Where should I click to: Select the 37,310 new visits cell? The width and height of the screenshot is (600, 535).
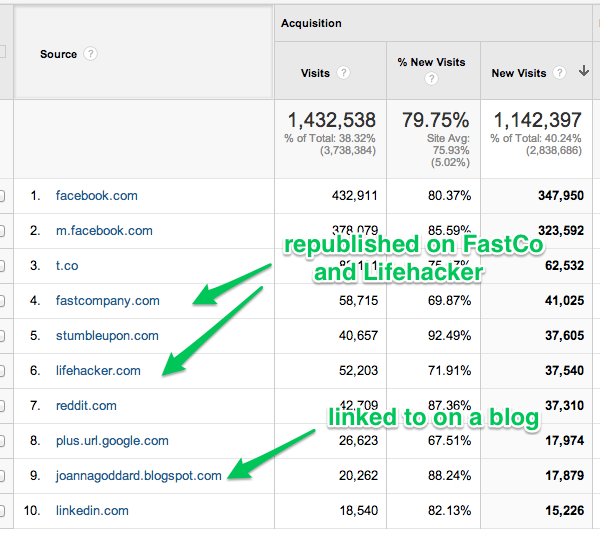point(564,406)
